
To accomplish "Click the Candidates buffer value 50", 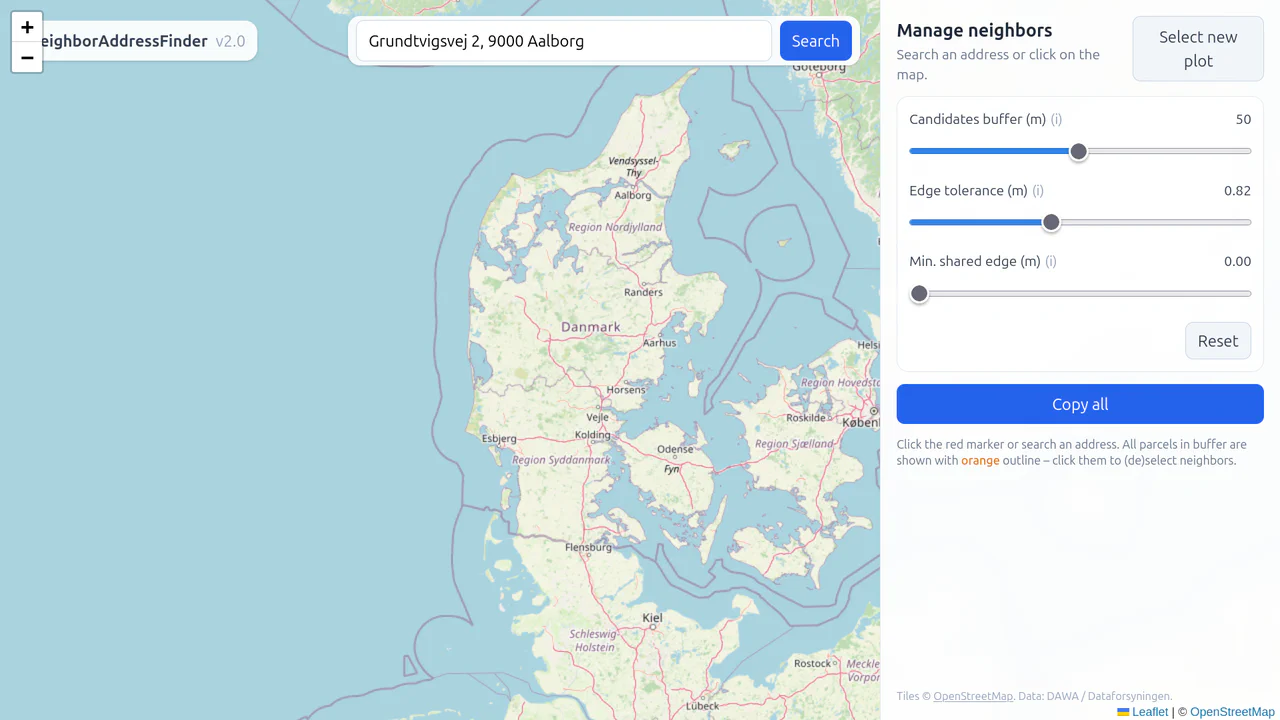I will pos(1243,119).
